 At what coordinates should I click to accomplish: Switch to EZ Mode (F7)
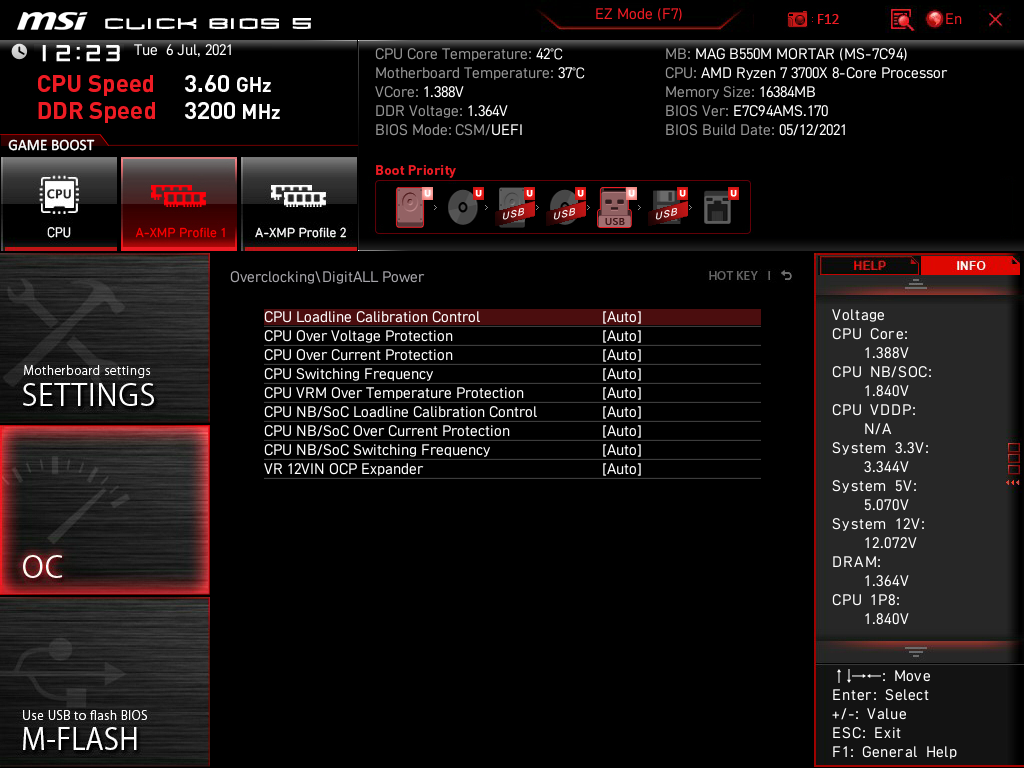[x=638, y=14]
